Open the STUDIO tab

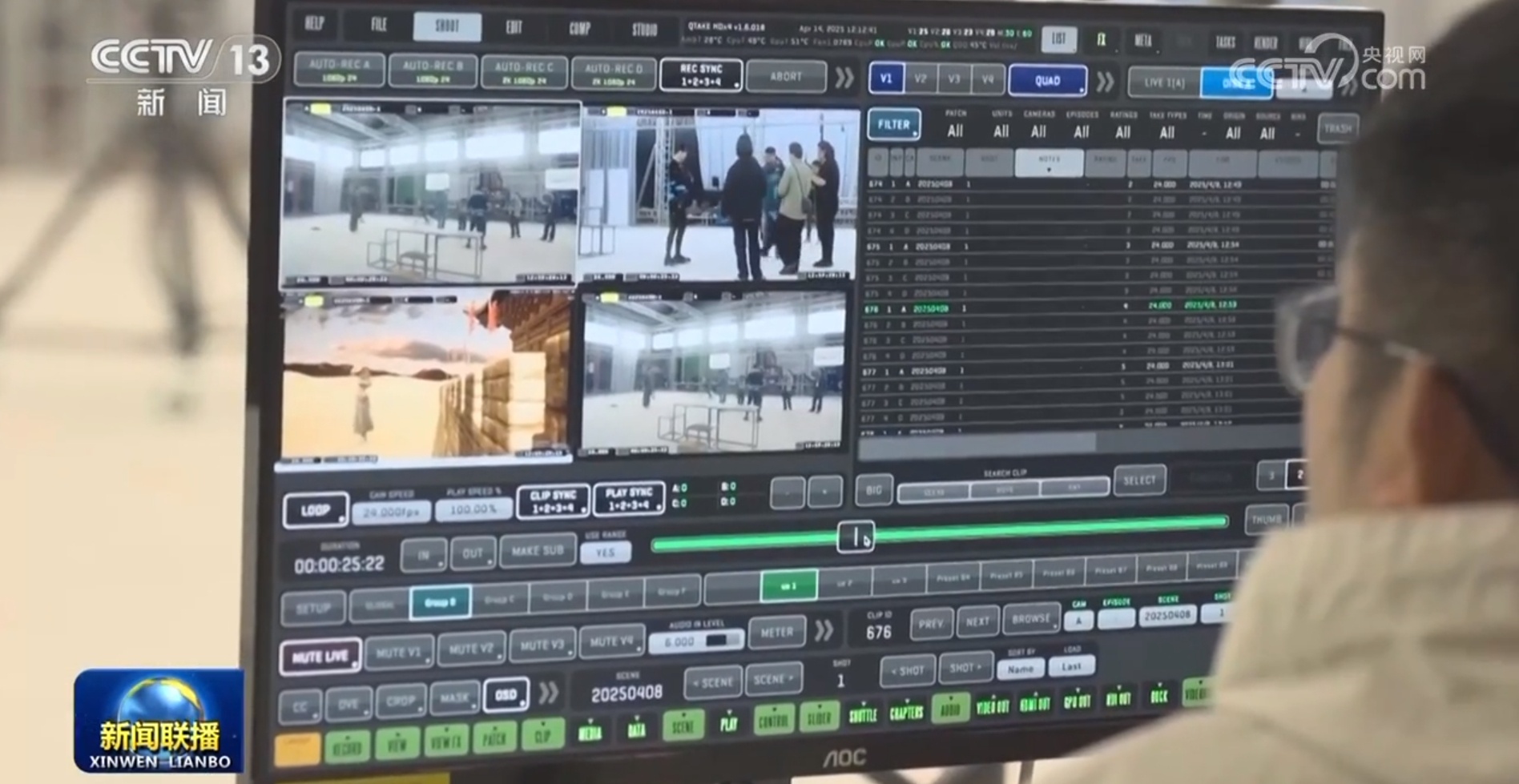click(x=644, y=30)
